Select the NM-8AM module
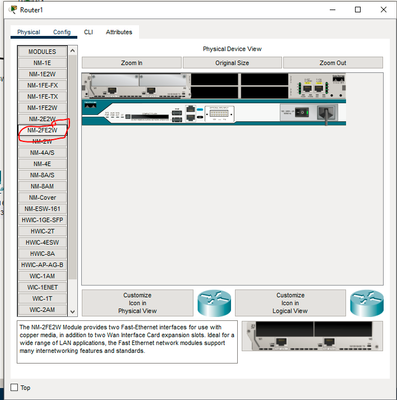 [x=42, y=186]
